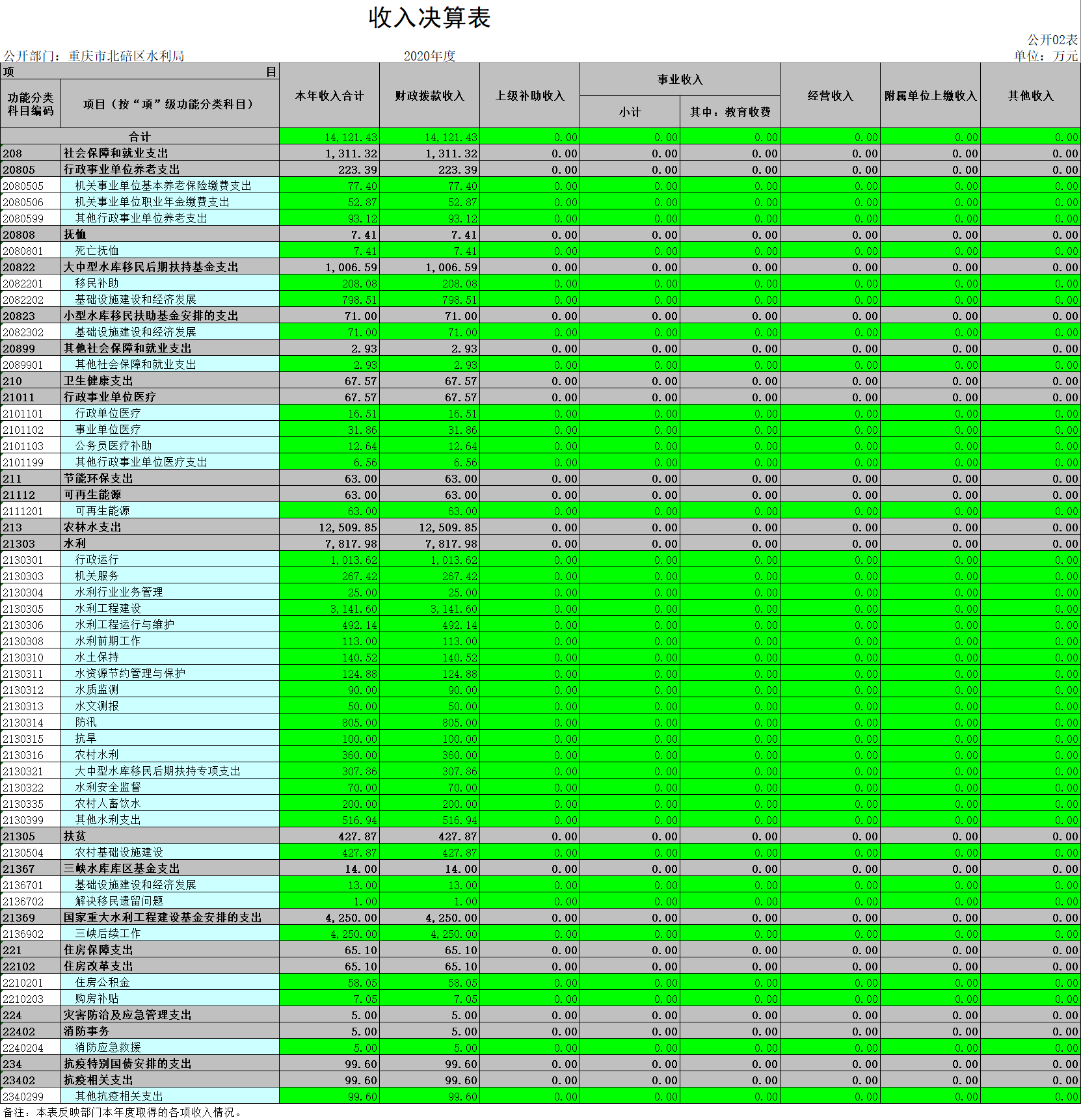Select the "公务员医疗补助" row name
The width and height of the screenshot is (1081, 1120).
(113, 446)
